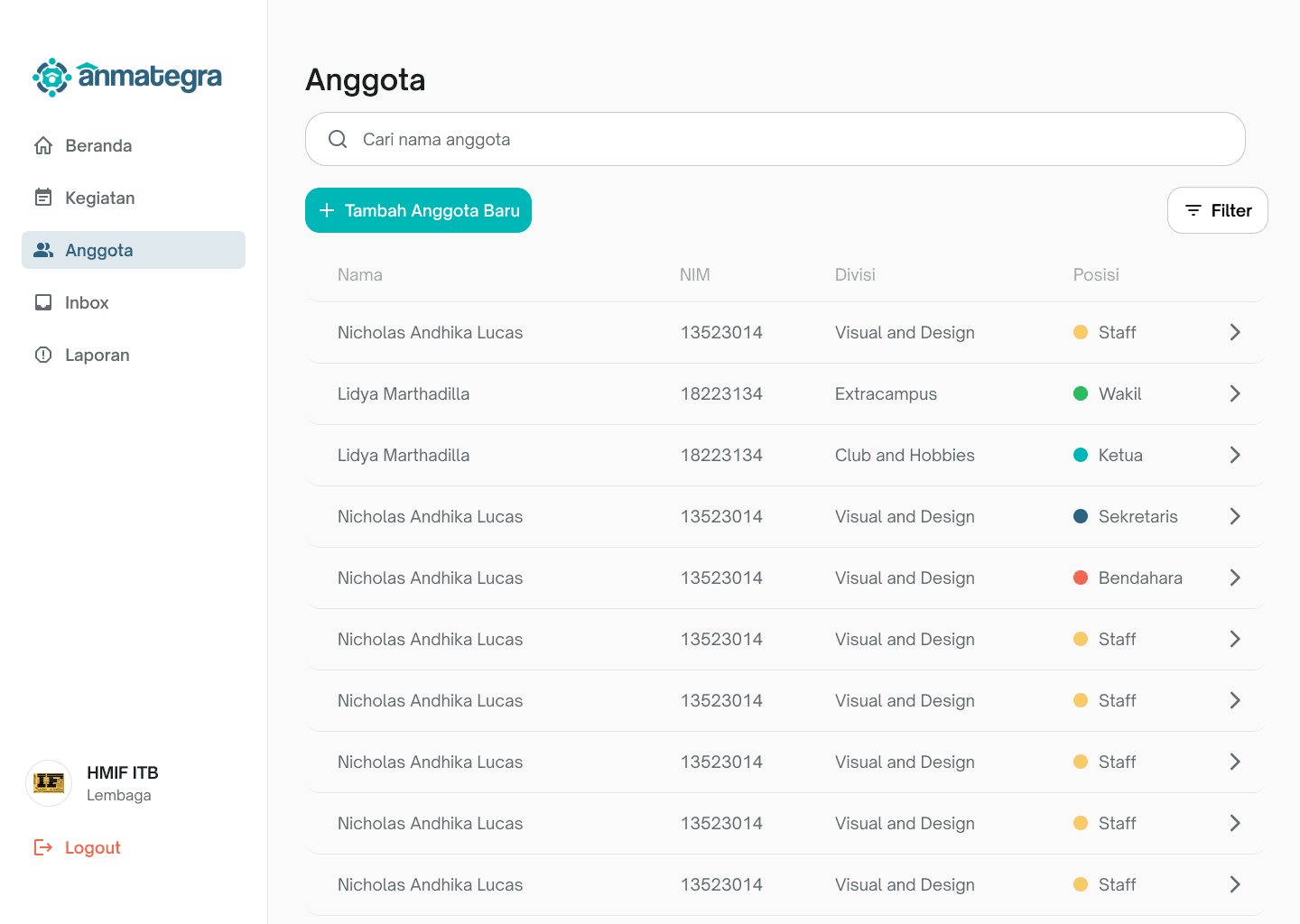Open Laporan via the alert icon
Viewport: 1300px width, 924px height.
tap(43, 355)
